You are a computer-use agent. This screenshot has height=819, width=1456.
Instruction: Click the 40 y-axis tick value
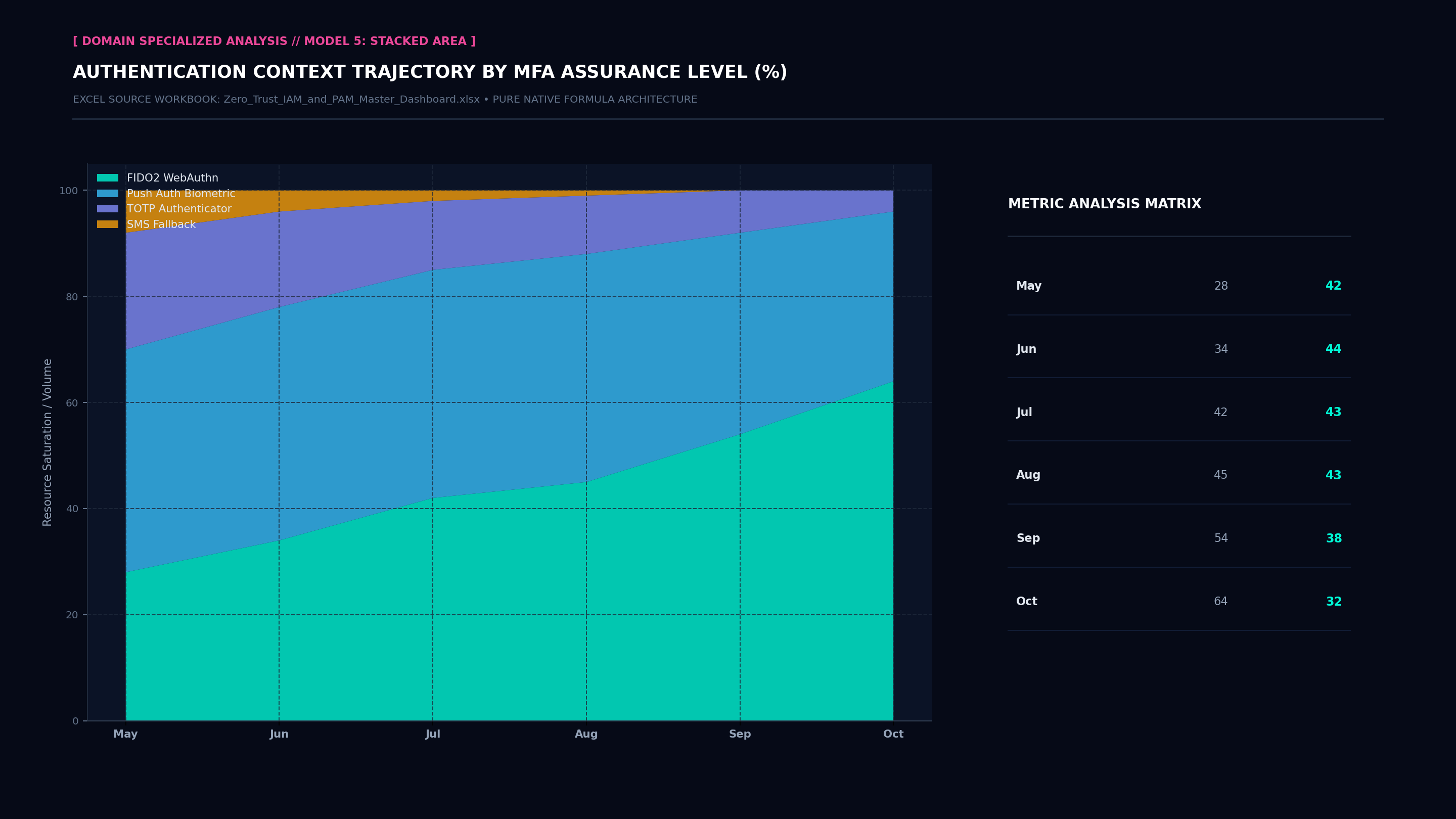pyautogui.click(x=72, y=509)
